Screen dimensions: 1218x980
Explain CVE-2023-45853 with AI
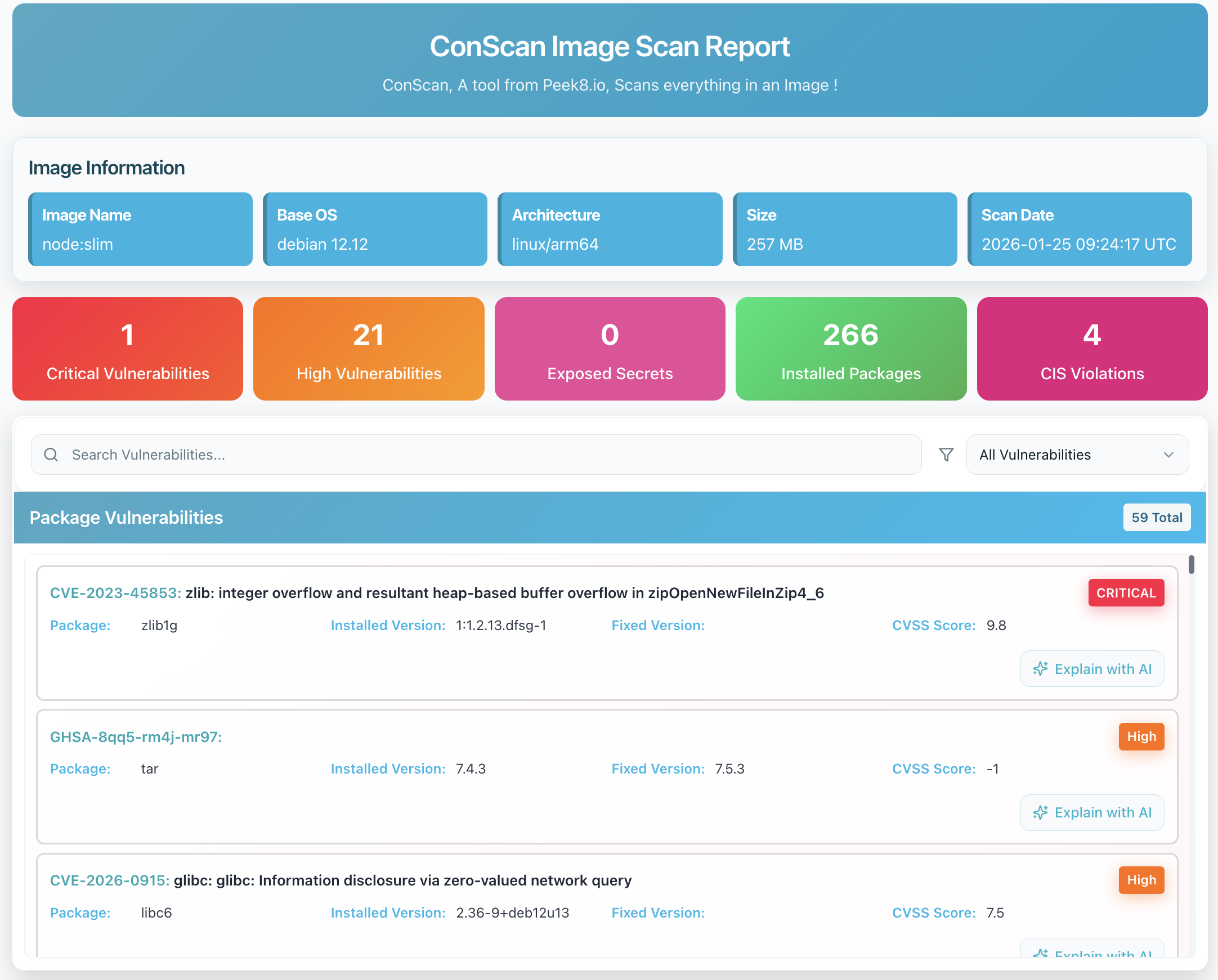1091,669
